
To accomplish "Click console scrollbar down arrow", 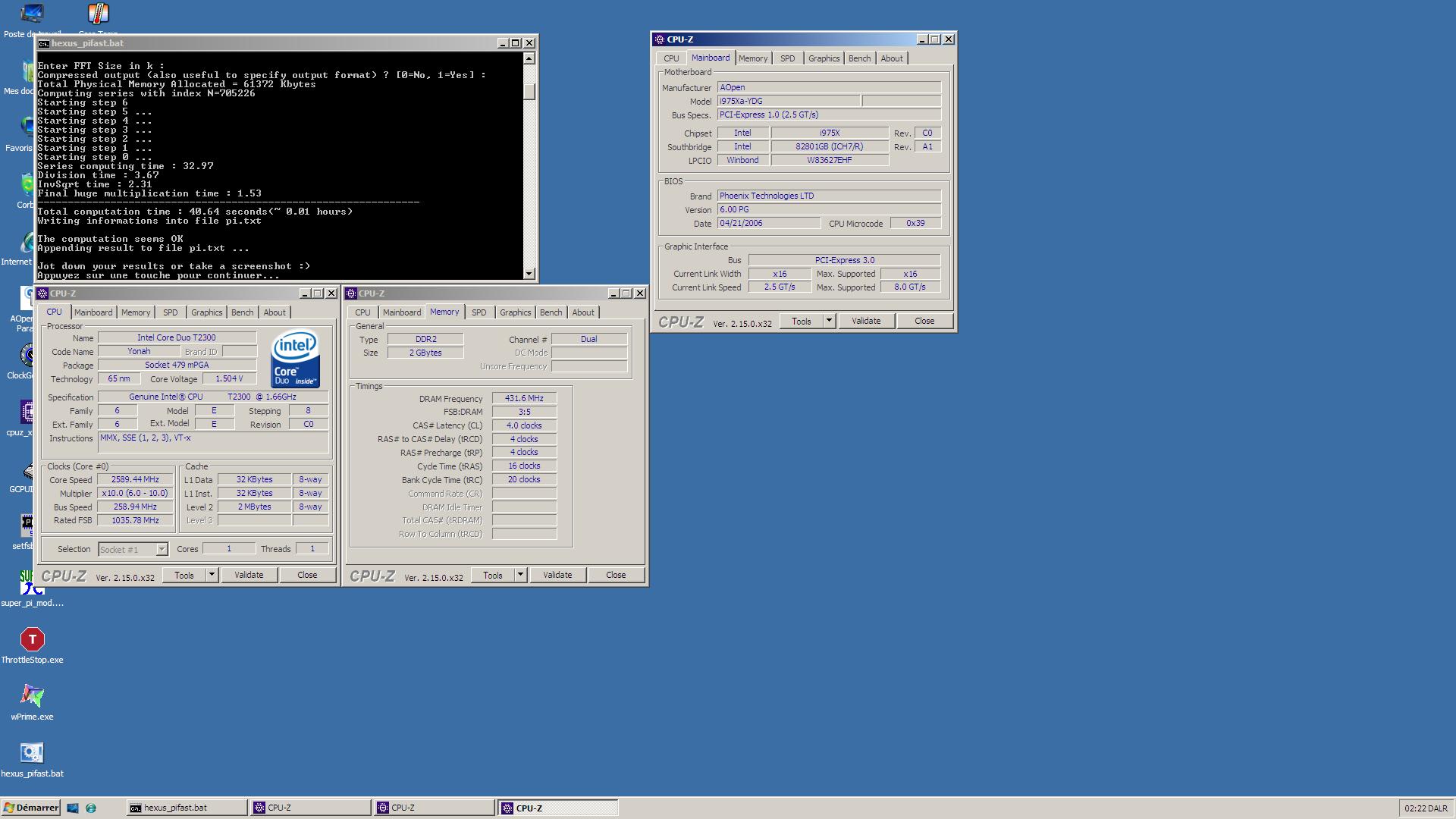I will 529,274.
